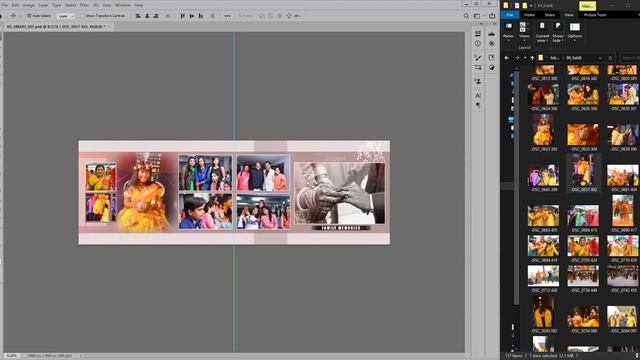
Task: Click the black-and-white ring photo on canvas
Action: tap(340, 193)
